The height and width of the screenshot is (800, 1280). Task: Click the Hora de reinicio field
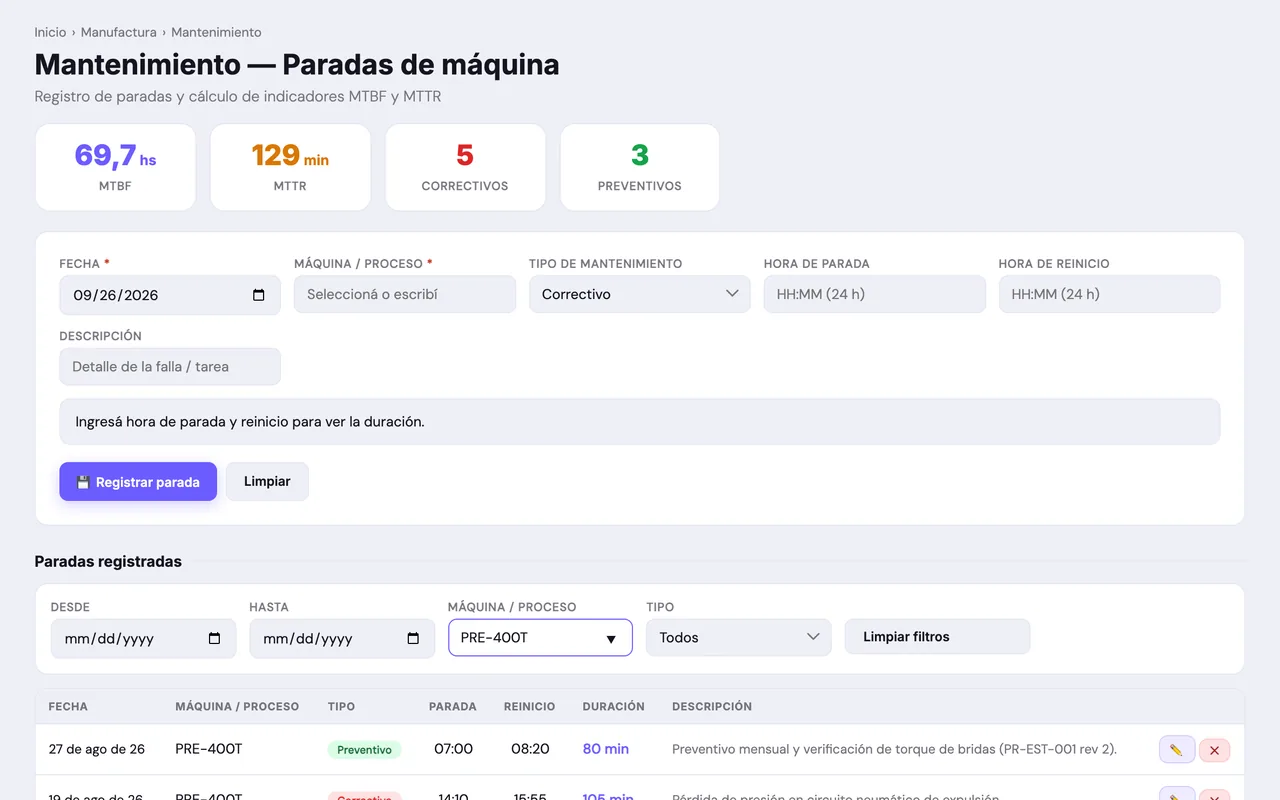(1110, 294)
